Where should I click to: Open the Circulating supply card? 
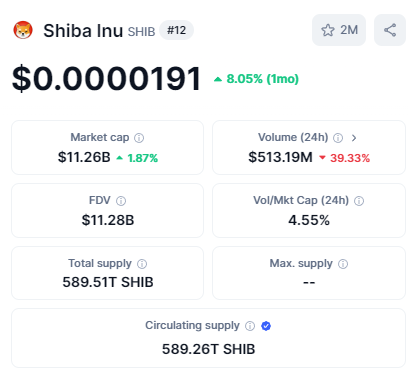pyautogui.click(x=208, y=338)
